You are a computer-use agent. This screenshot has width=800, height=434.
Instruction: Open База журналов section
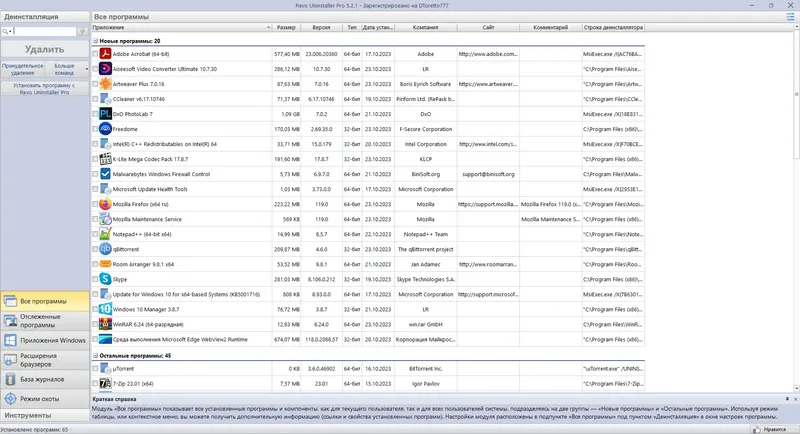click(45, 379)
